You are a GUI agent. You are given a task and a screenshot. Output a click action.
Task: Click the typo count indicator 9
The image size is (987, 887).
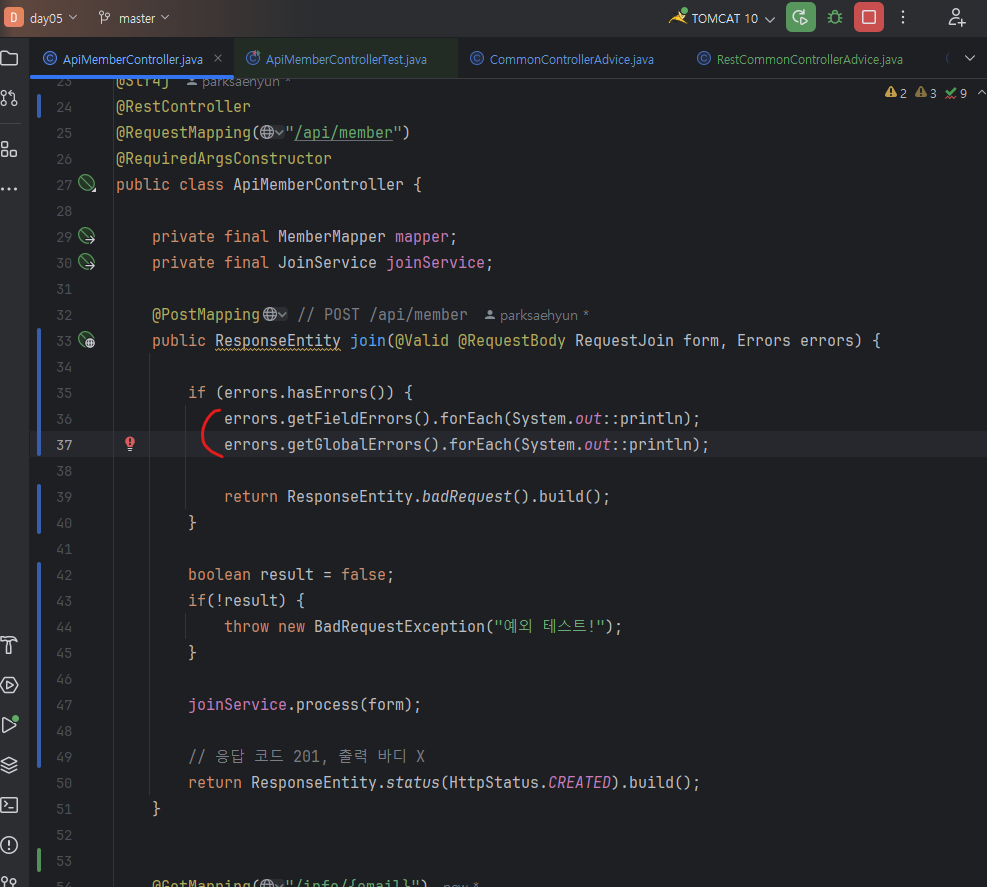[x=956, y=93]
